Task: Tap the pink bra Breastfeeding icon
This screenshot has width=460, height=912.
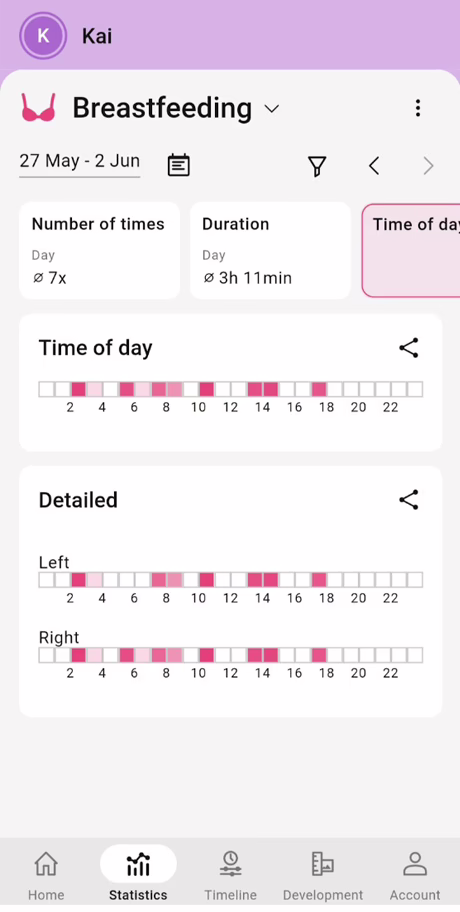Action: 38,108
